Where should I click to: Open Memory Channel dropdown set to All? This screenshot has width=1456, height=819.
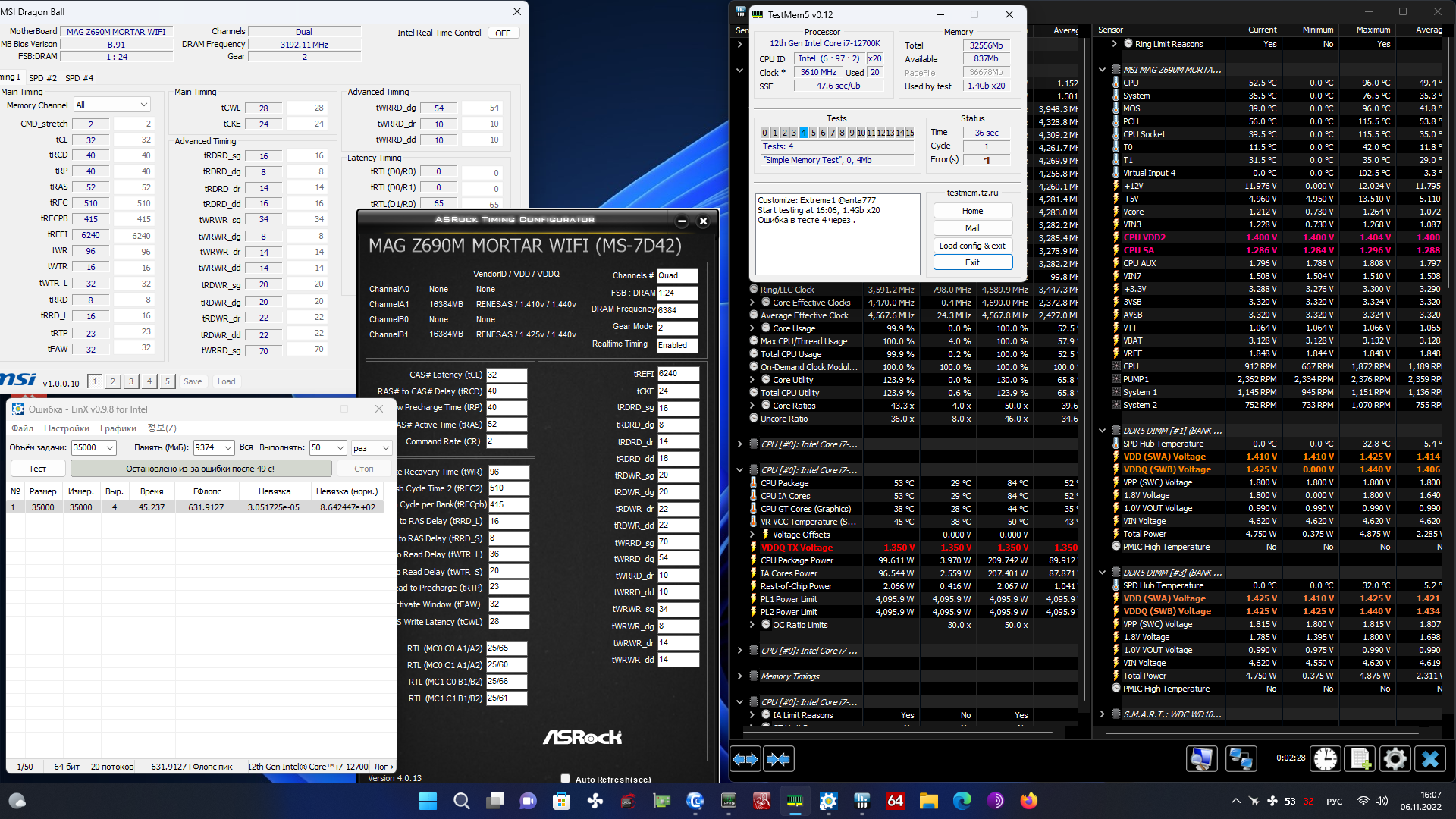pos(111,105)
